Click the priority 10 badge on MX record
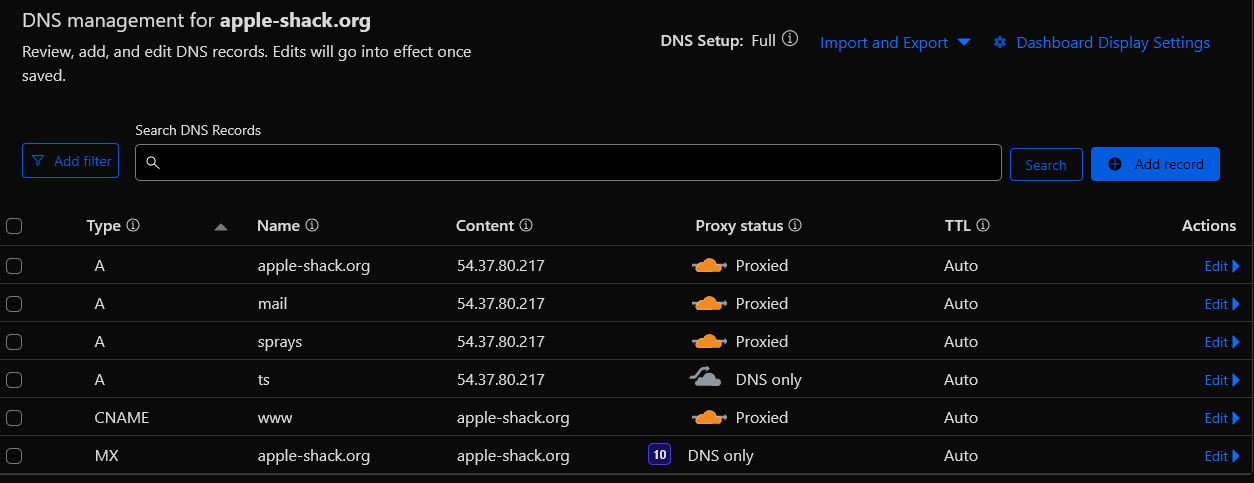This screenshot has width=1254, height=483. click(659, 455)
